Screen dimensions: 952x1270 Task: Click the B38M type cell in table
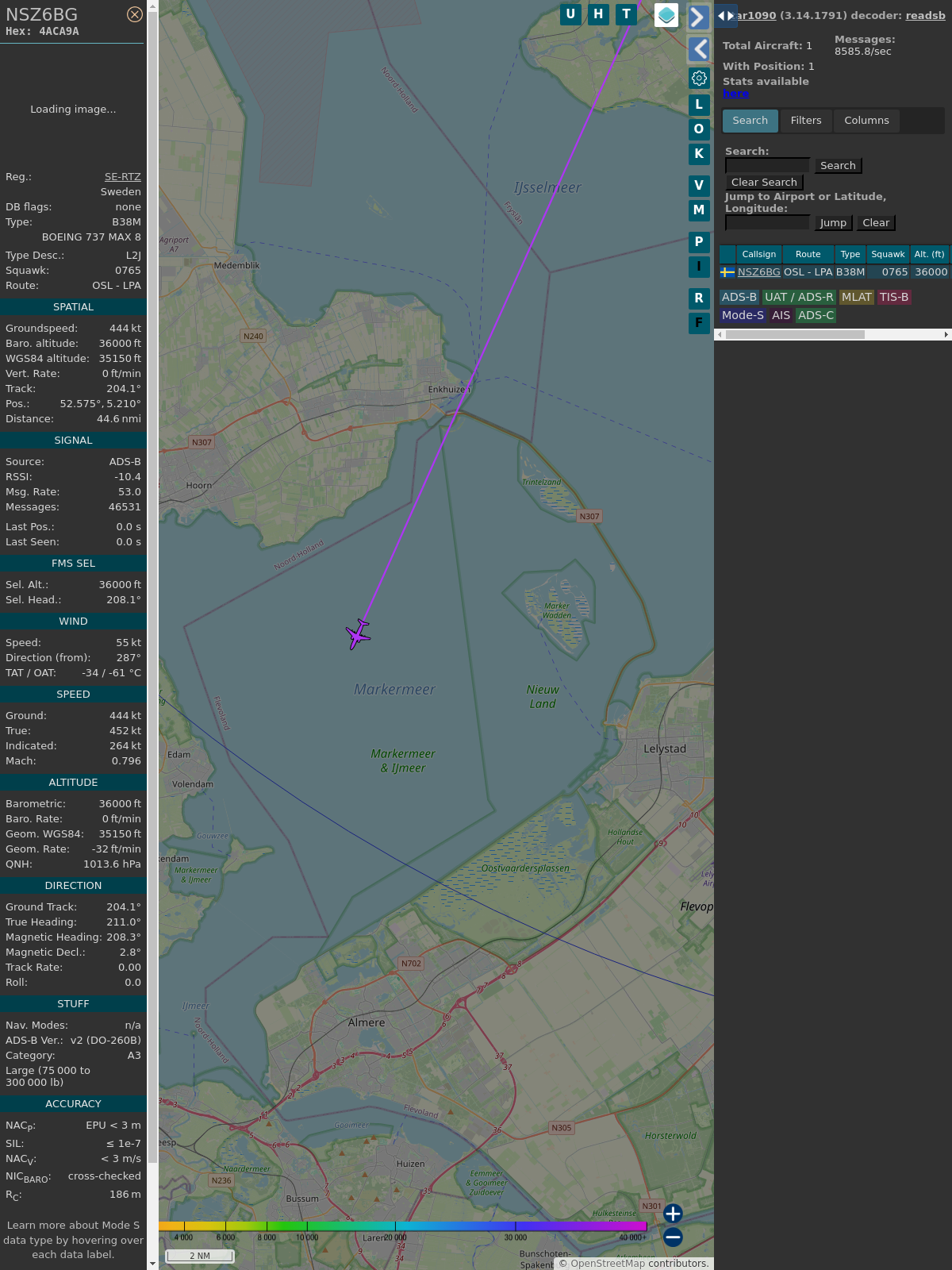[x=850, y=272]
